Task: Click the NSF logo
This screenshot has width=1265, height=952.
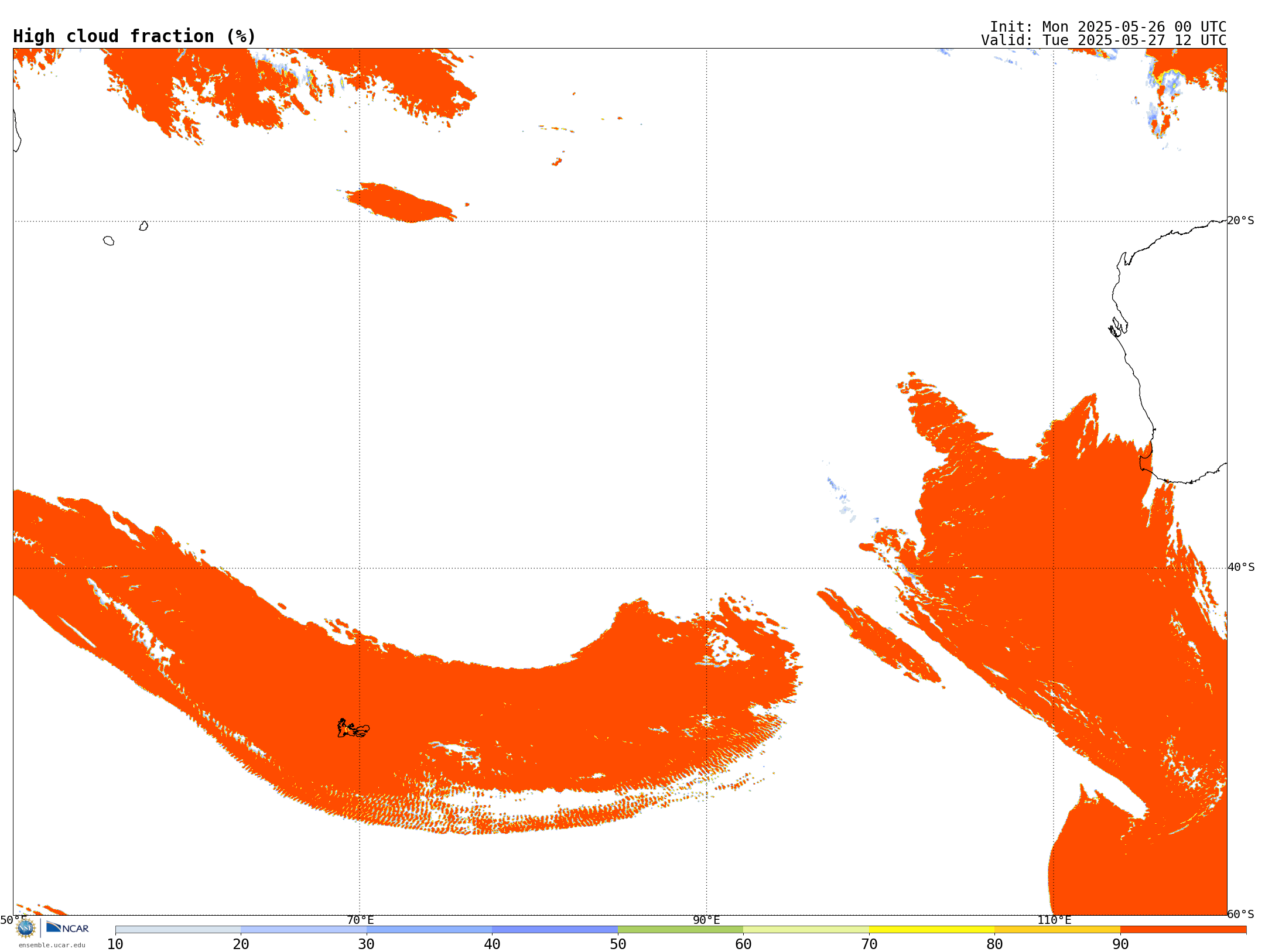Action: coord(26,928)
